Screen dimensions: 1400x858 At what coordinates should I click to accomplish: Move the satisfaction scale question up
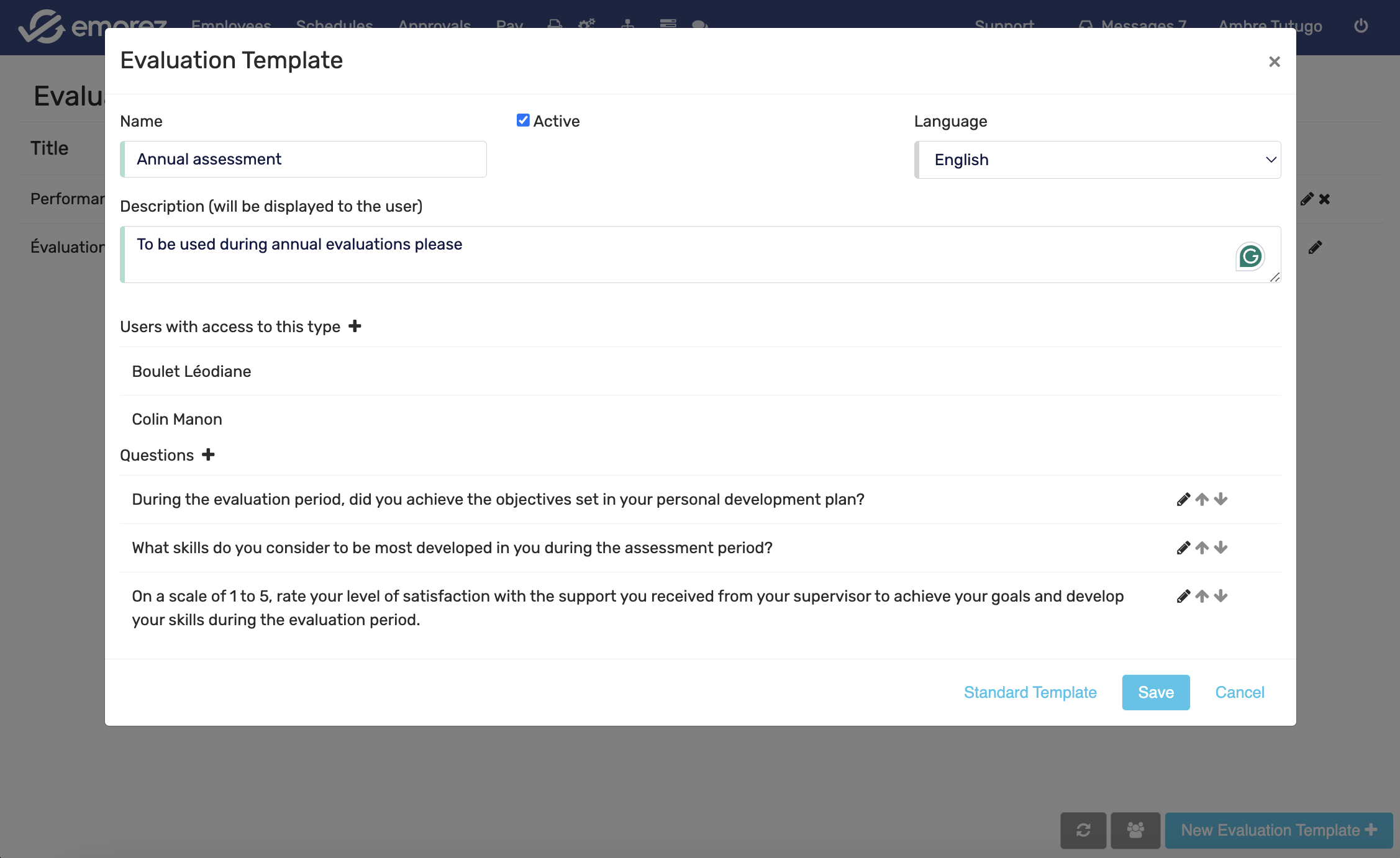pyautogui.click(x=1202, y=596)
